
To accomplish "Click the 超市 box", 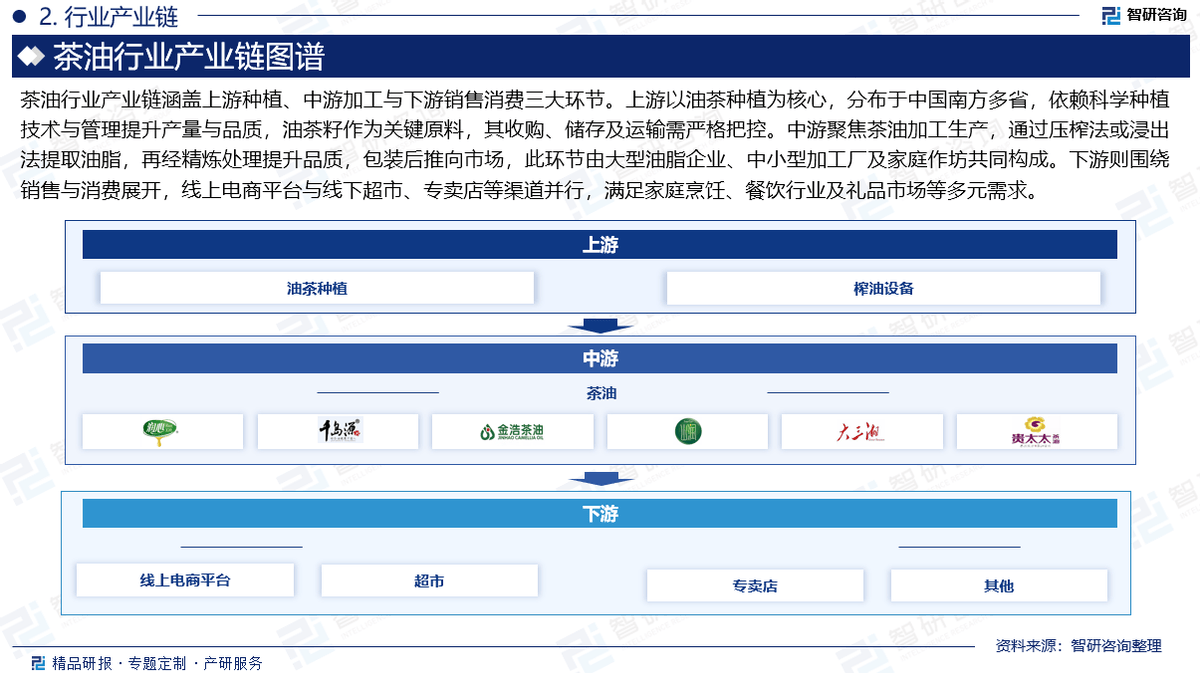I will [x=429, y=580].
